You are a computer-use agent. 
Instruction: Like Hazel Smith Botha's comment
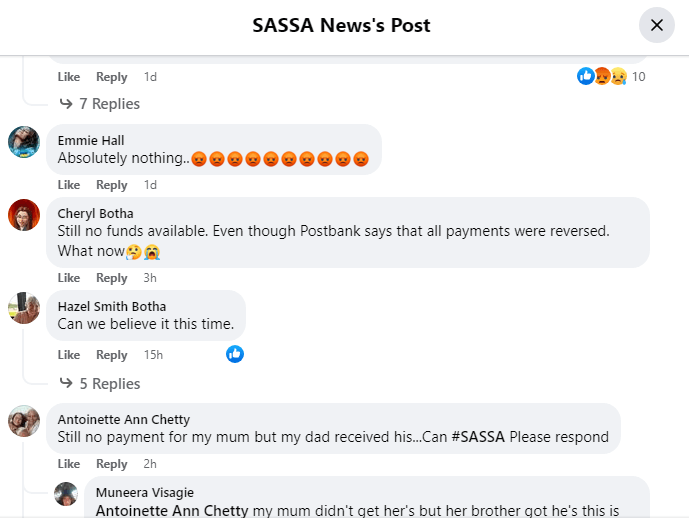click(x=69, y=355)
